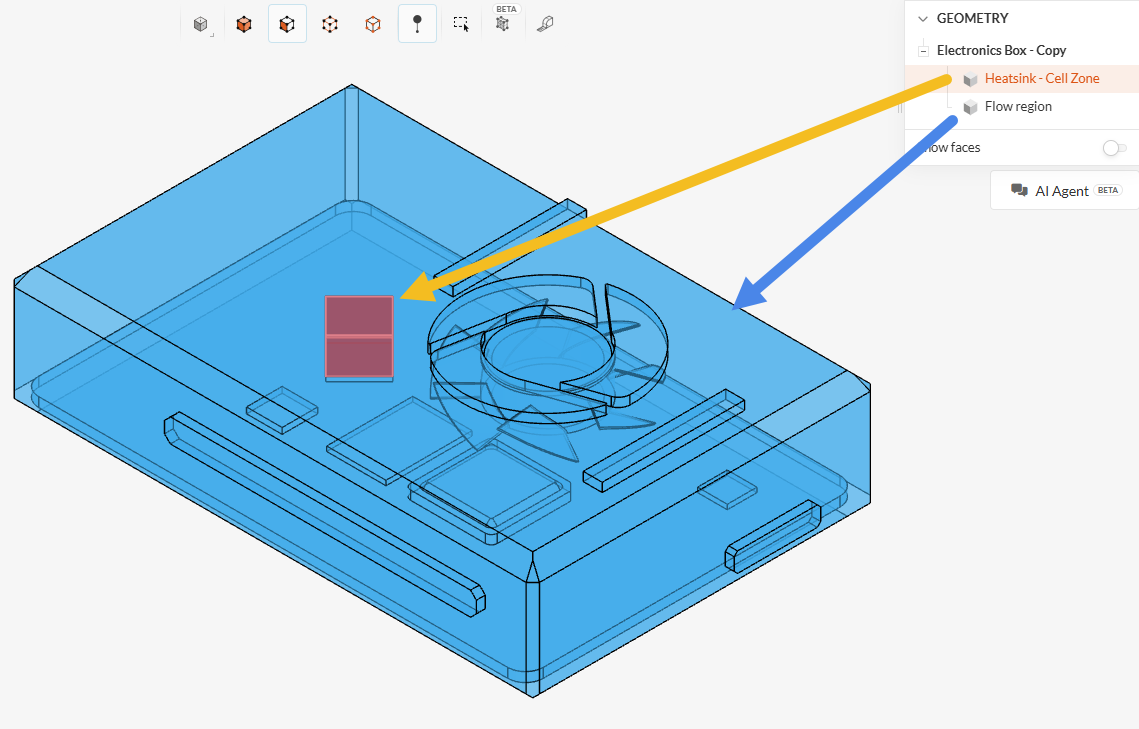
Task: Enable the Show faces toggle
Action: (1113, 148)
